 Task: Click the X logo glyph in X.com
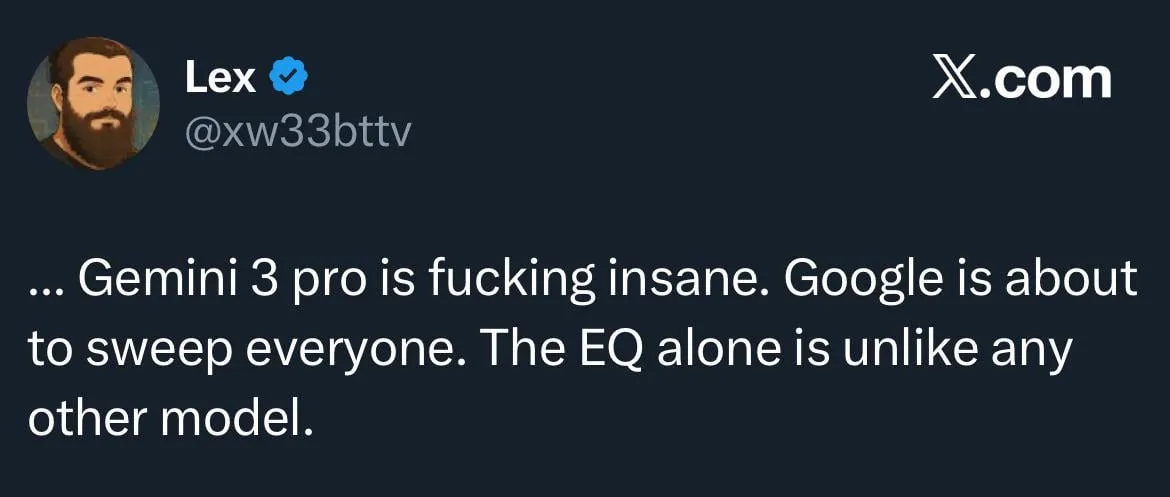point(953,78)
